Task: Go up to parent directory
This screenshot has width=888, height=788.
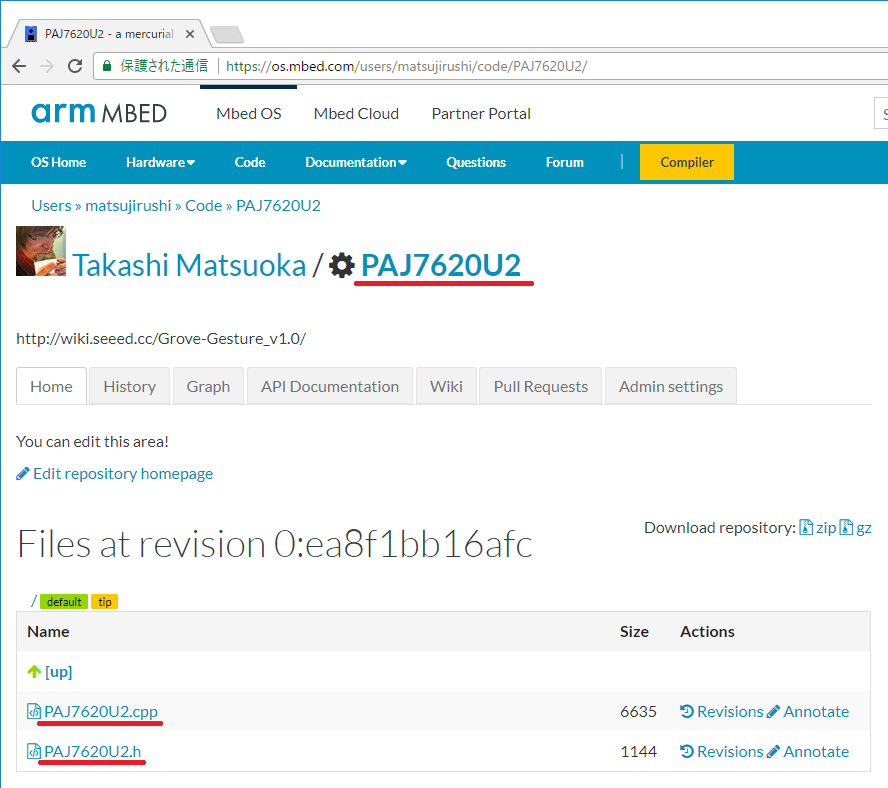Action: coord(49,671)
